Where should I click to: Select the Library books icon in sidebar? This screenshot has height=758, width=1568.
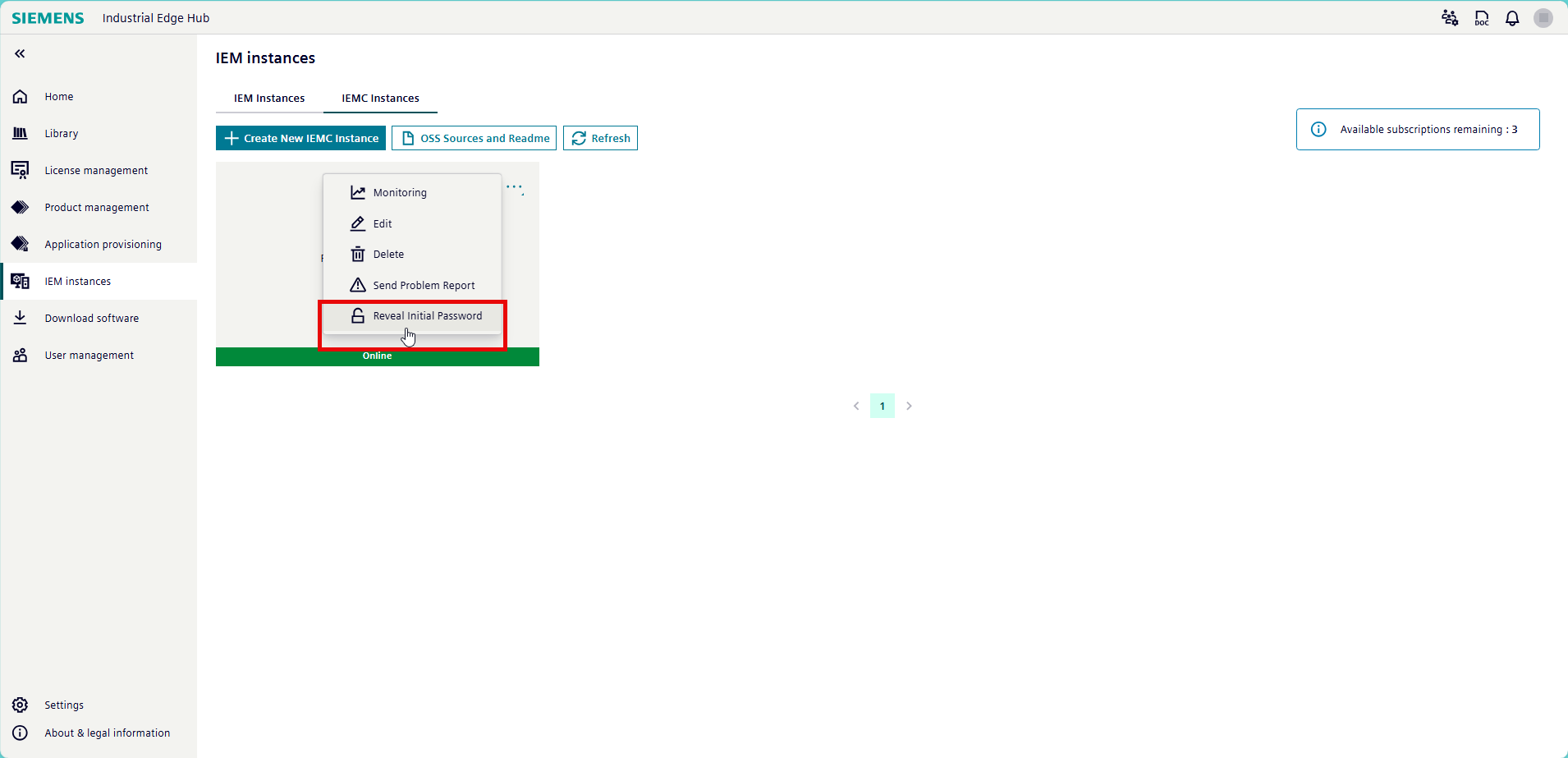19,133
